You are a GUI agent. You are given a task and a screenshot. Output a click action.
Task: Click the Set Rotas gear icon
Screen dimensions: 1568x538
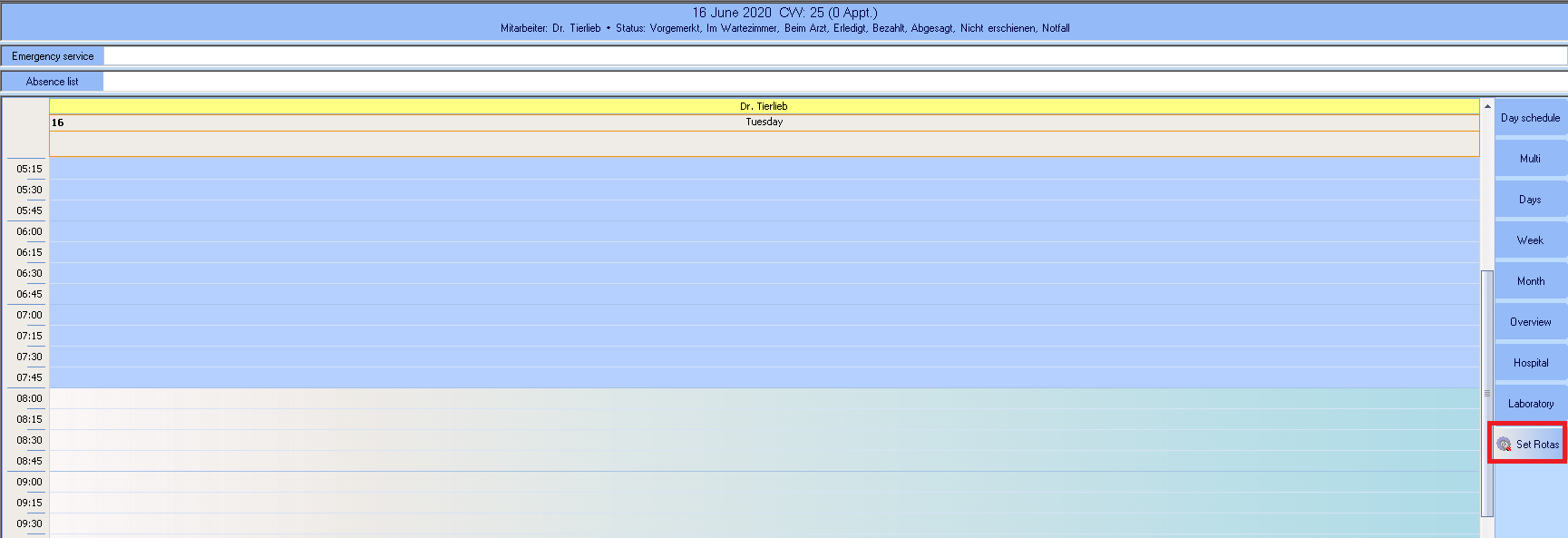pyautogui.click(x=1504, y=444)
